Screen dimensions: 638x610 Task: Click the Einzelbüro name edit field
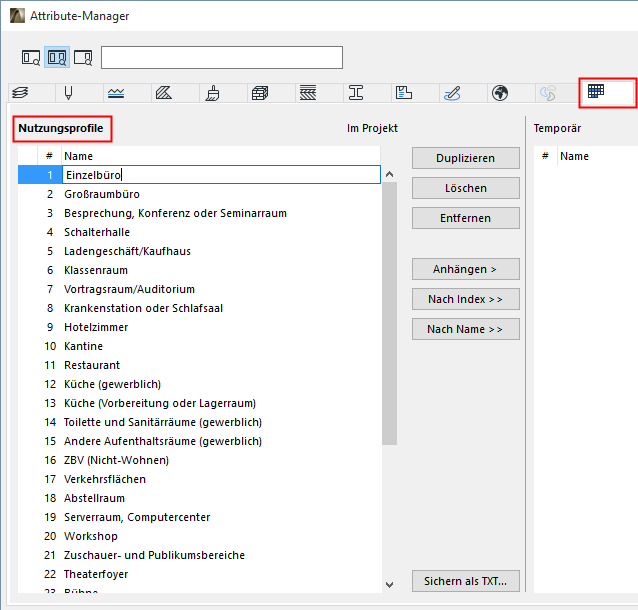click(221, 175)
